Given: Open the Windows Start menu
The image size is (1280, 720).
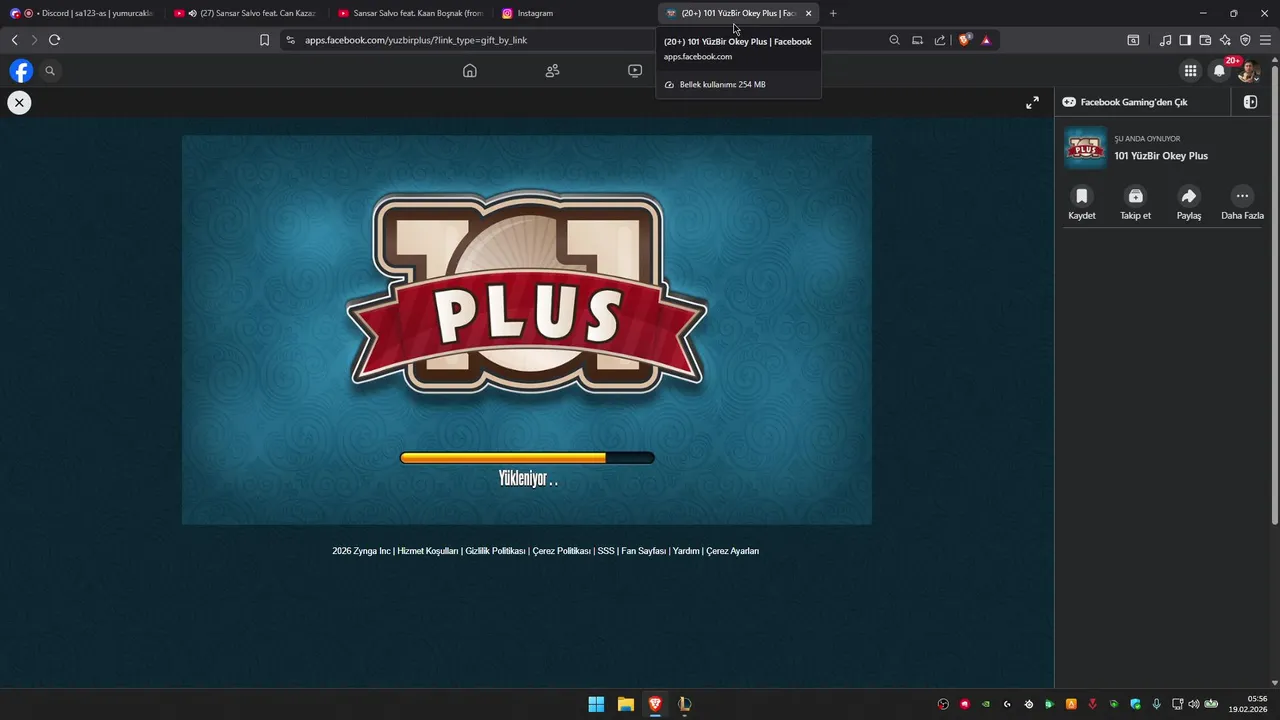Looking at the screenshot, I should coord(596,704).
